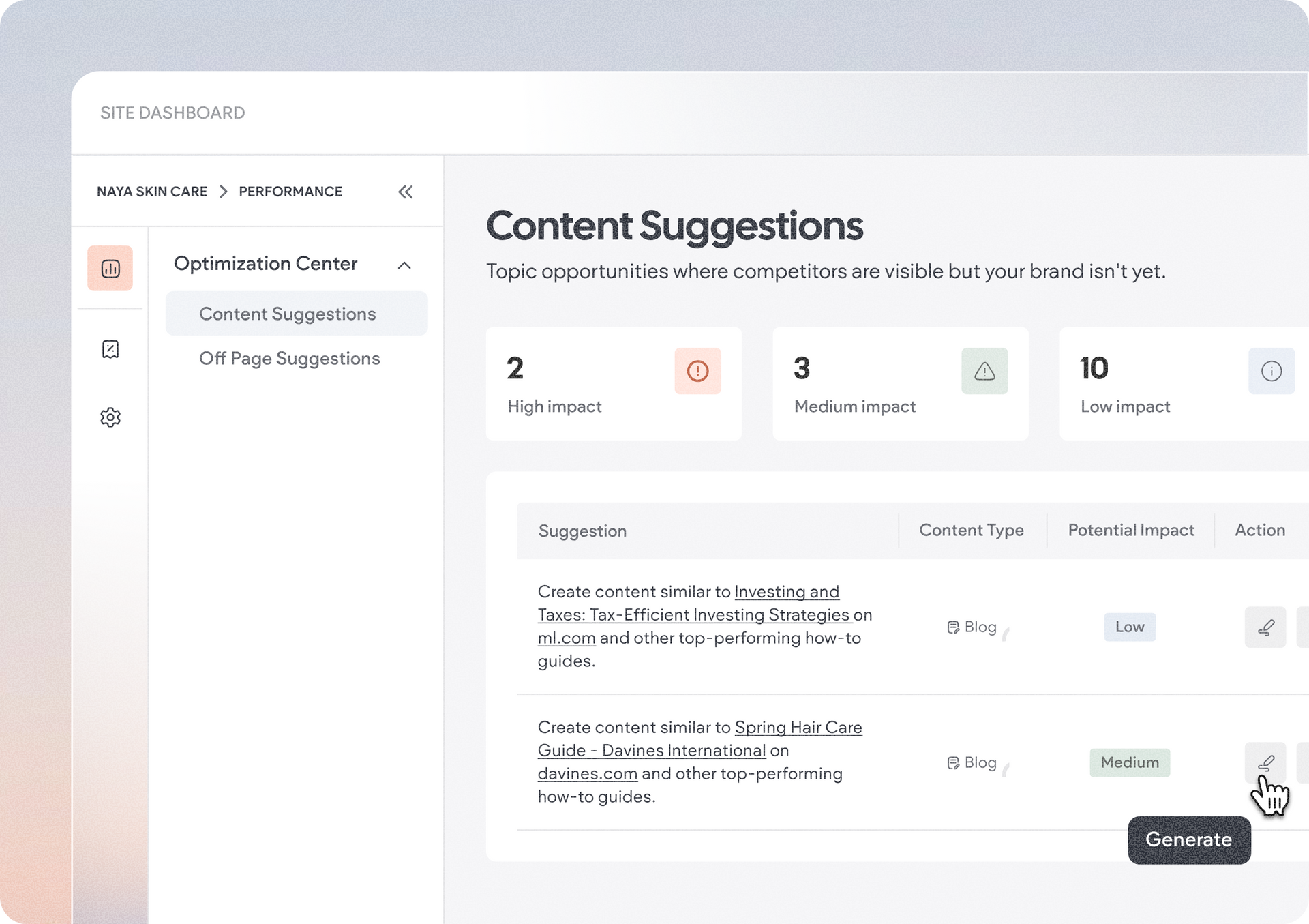Screen dimensions: 1309x924
Task: Open the performance chart sidebar icon
Action: tap(110, 269)
